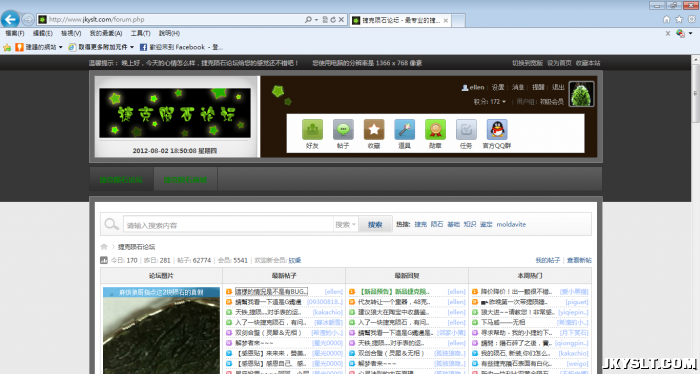The width and height of the screenshot is (700, 374).
Task: Open address bar search magnifier
Action: [x=308, y=20]
